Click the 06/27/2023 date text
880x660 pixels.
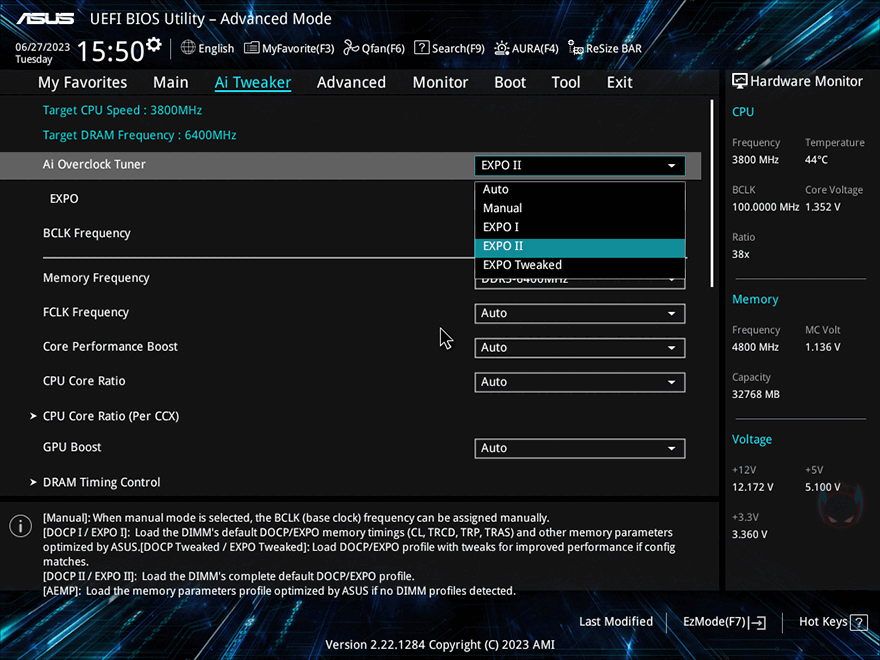[x=43, y=47]
